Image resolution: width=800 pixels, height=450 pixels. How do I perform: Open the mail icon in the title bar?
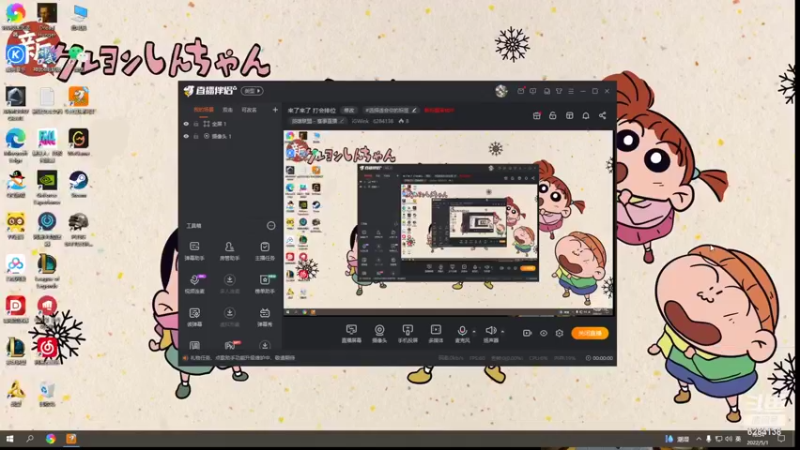[x=520, y=91]
